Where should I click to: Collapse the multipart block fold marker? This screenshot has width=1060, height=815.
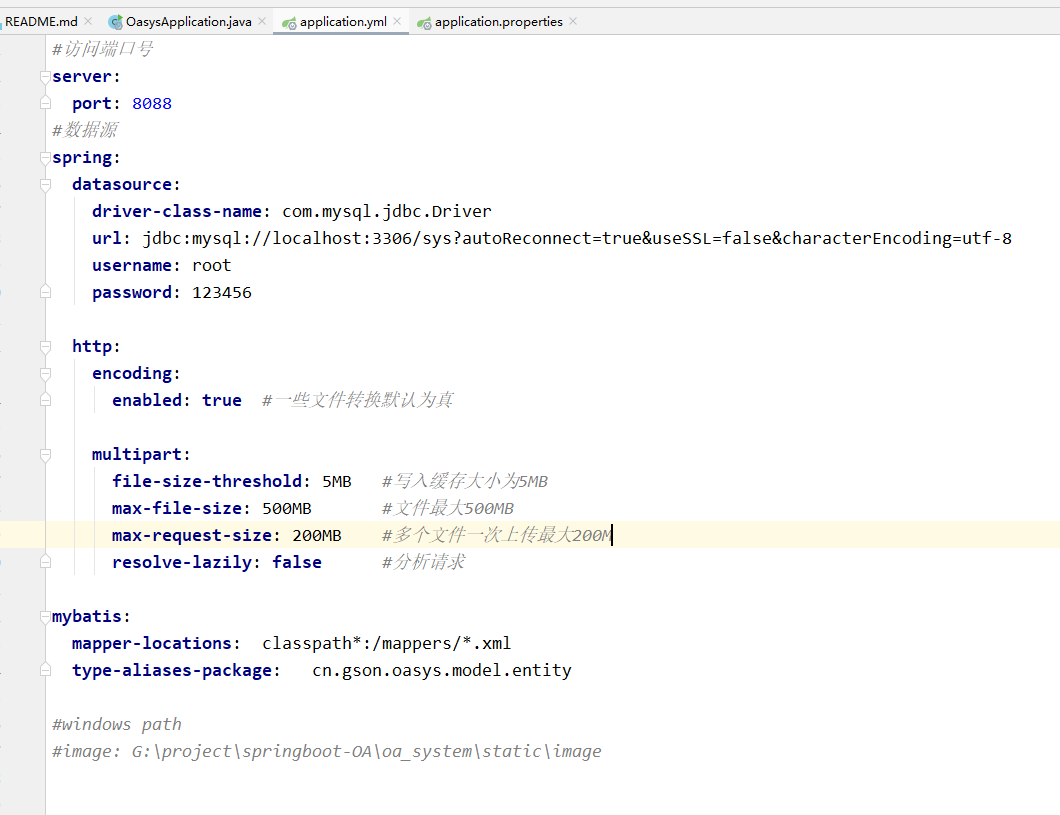pyautogui.click(x=45, y=455)
